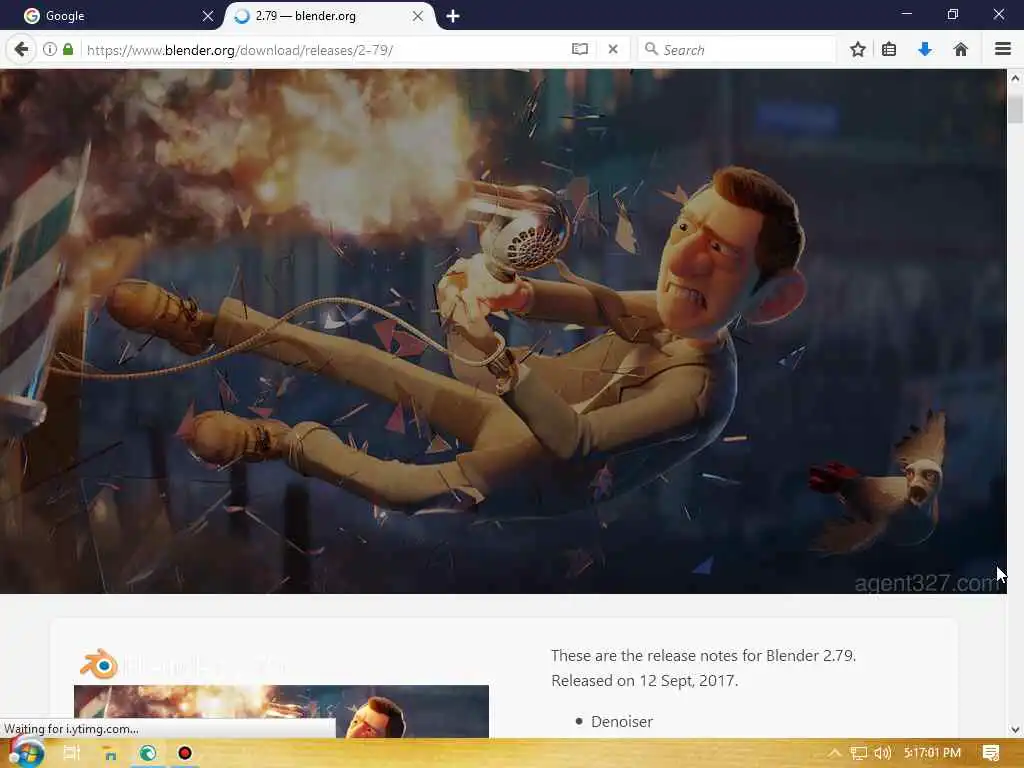Open File Explorer from the taskbar
Viewport: 1024px width, 768px height.
point(110,754)
